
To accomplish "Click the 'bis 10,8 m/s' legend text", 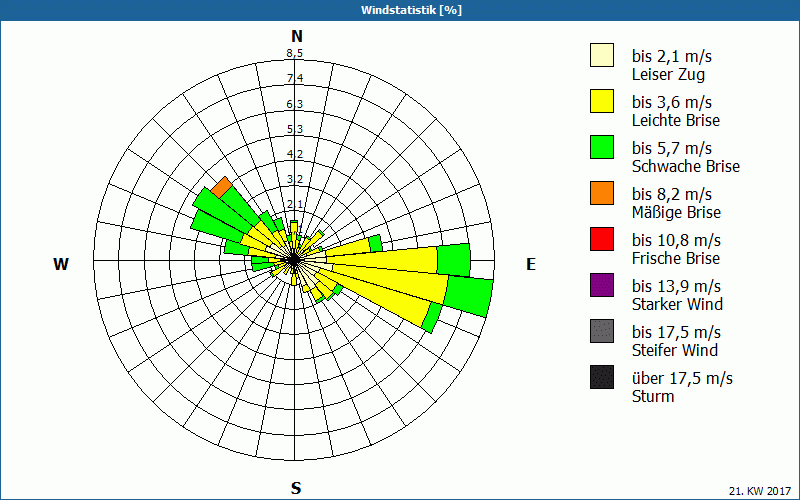I will (676, 240).
